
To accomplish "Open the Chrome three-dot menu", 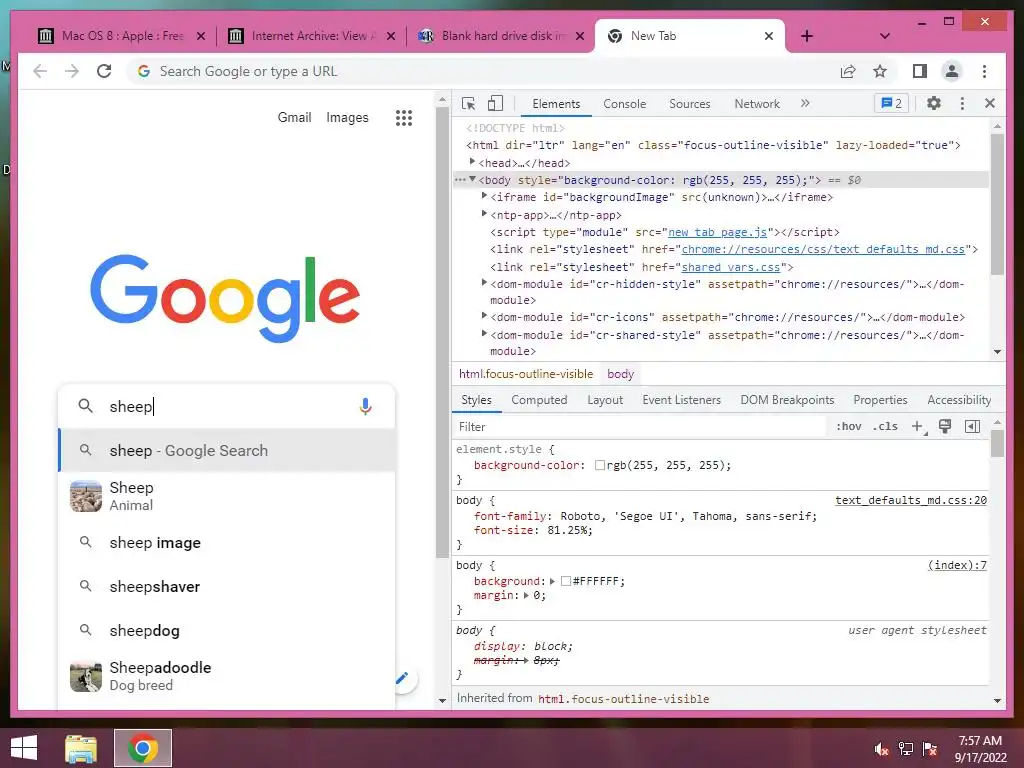I will 984,71.
